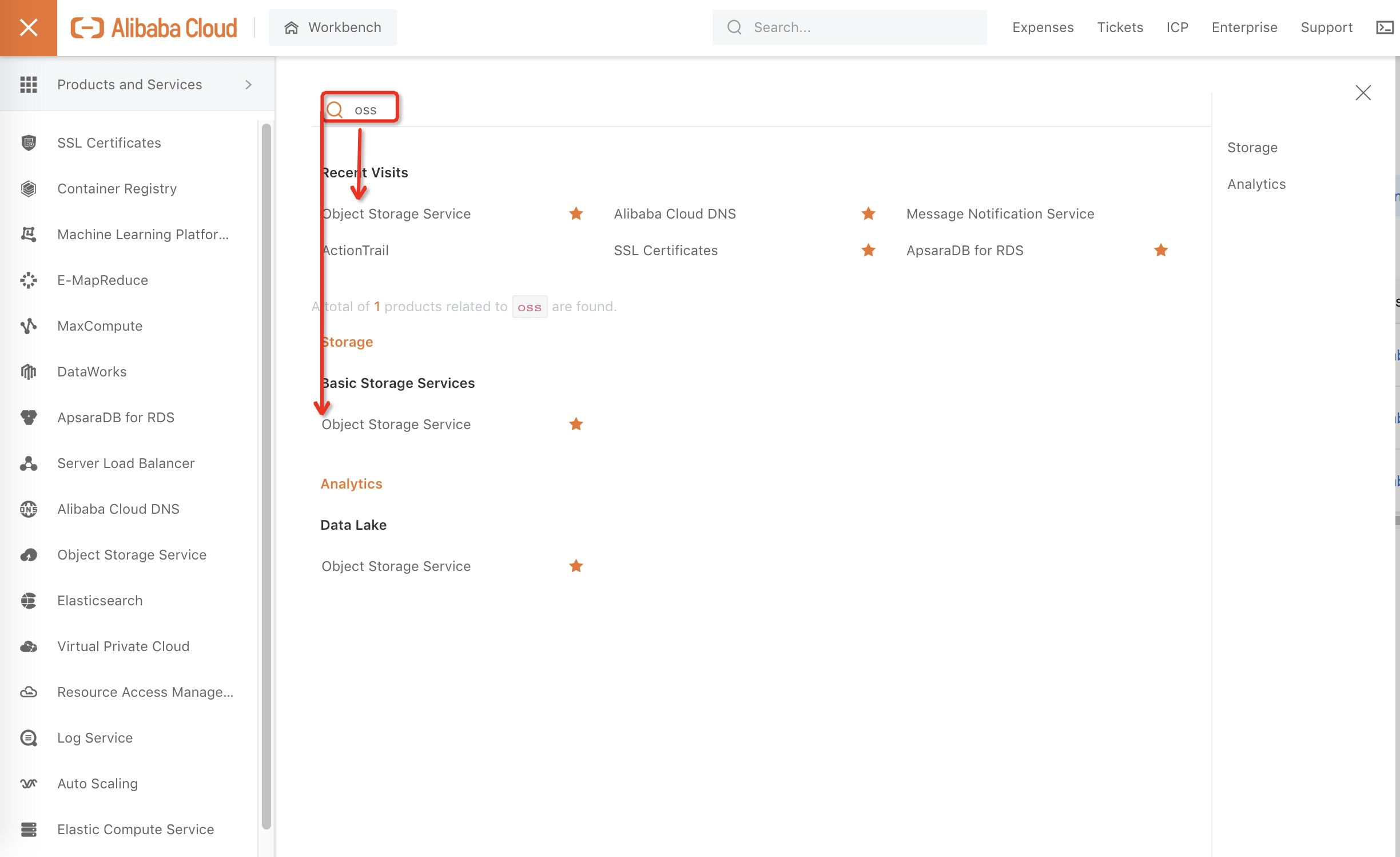Toggle favorite star for Alibaba Cloud DNS
Image resolution: width=1400 pixels, height=857 pixels.
pyautogui.click(x=868, y=213)
